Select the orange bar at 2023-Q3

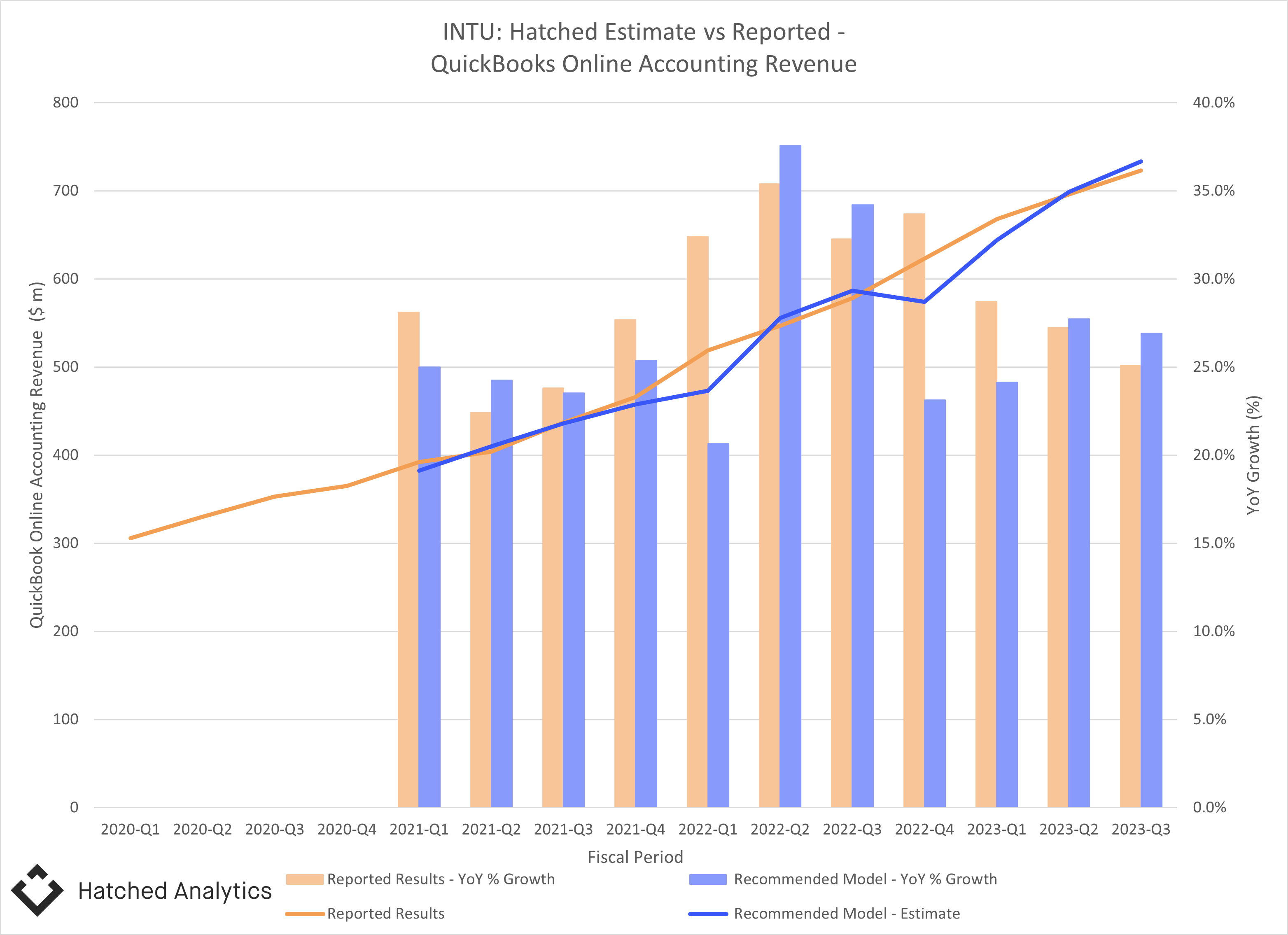(1130, 586)
